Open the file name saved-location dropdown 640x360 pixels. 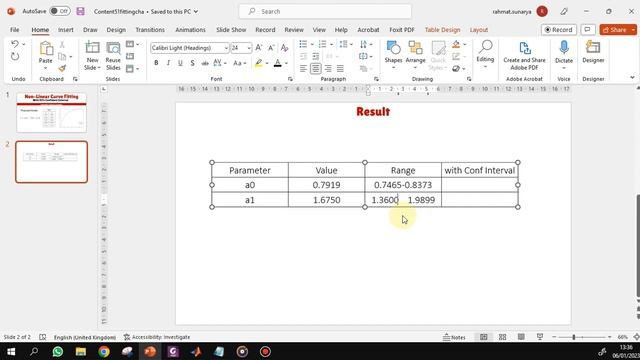tap(196, 11)
